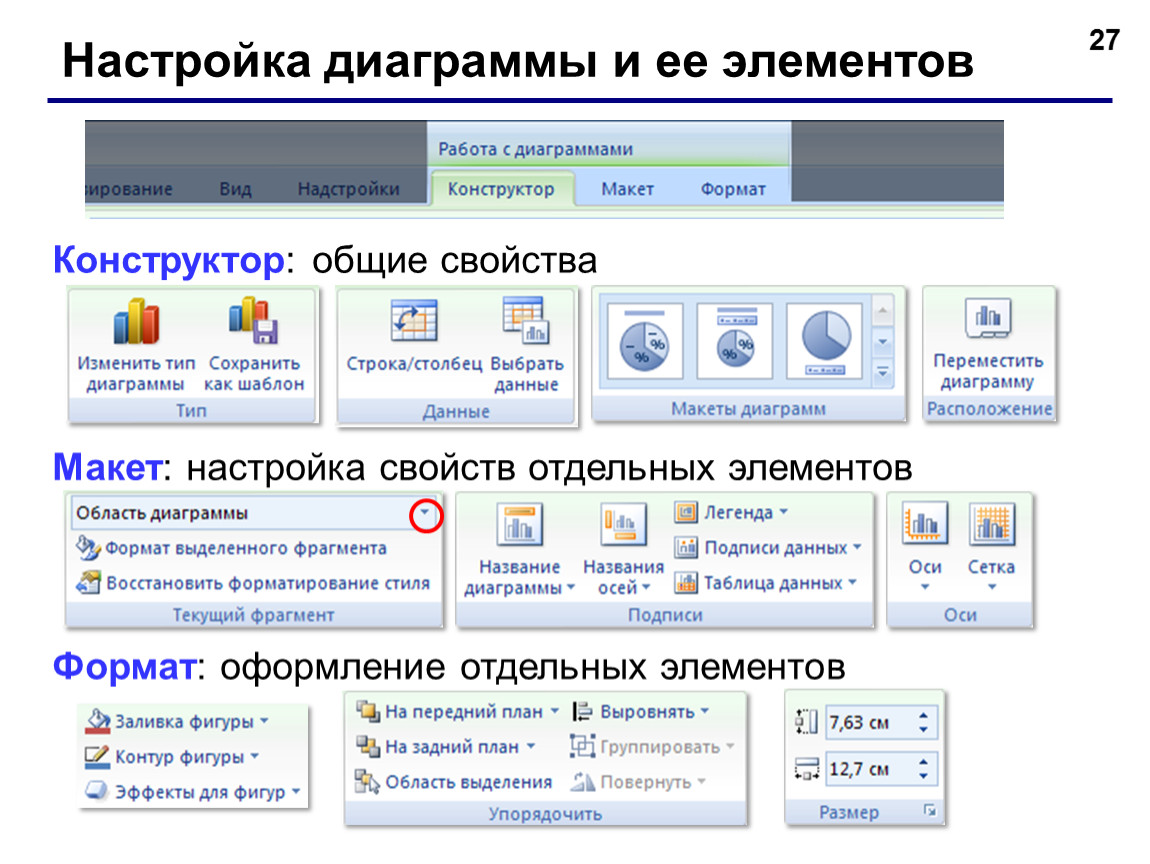Click the Оси chart axes icon
This screenshot has height=864, width=1150.
[925, 524]
